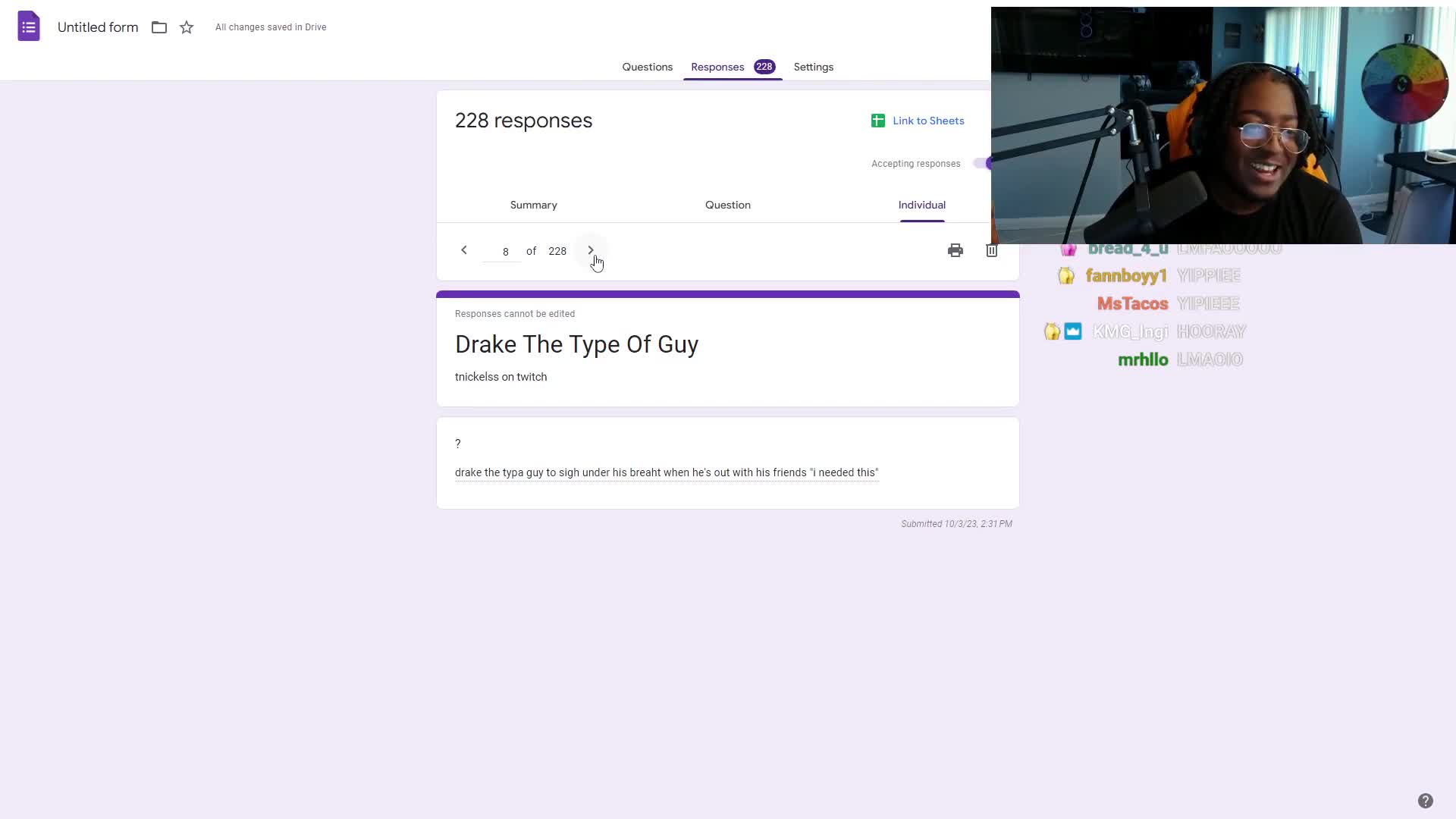Show the Summary view
The image size is (1456, 819).
tap(534, 205)
